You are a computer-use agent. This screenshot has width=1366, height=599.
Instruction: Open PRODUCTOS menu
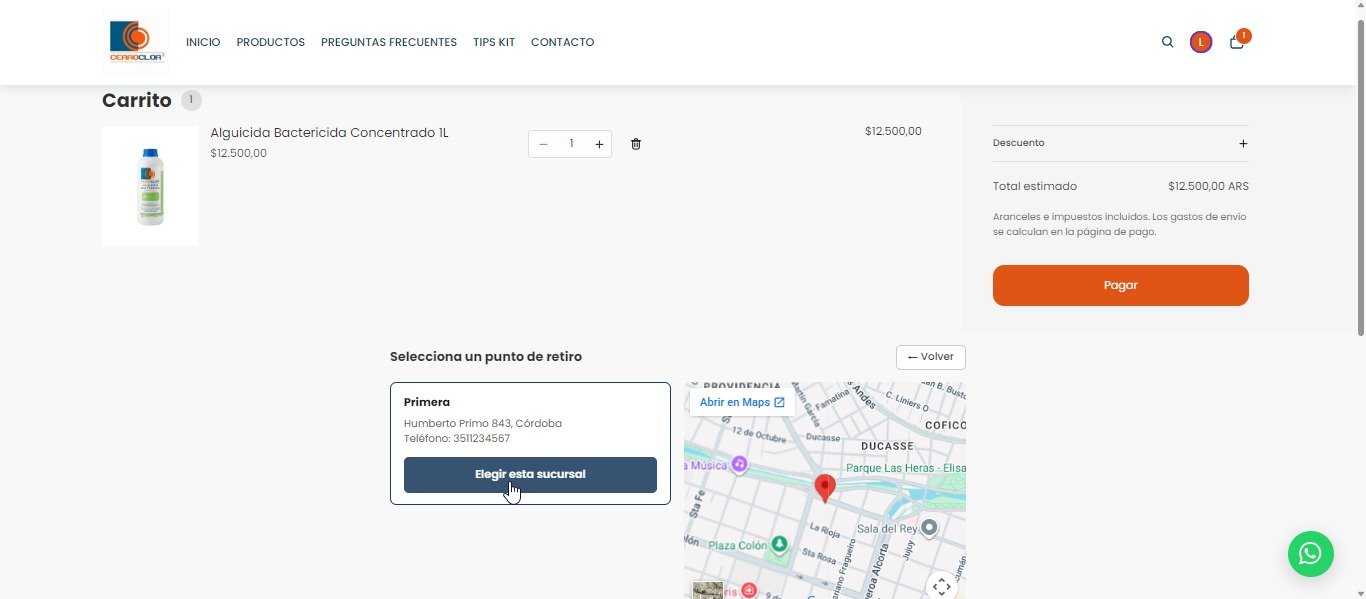click(x=270, y=42)
